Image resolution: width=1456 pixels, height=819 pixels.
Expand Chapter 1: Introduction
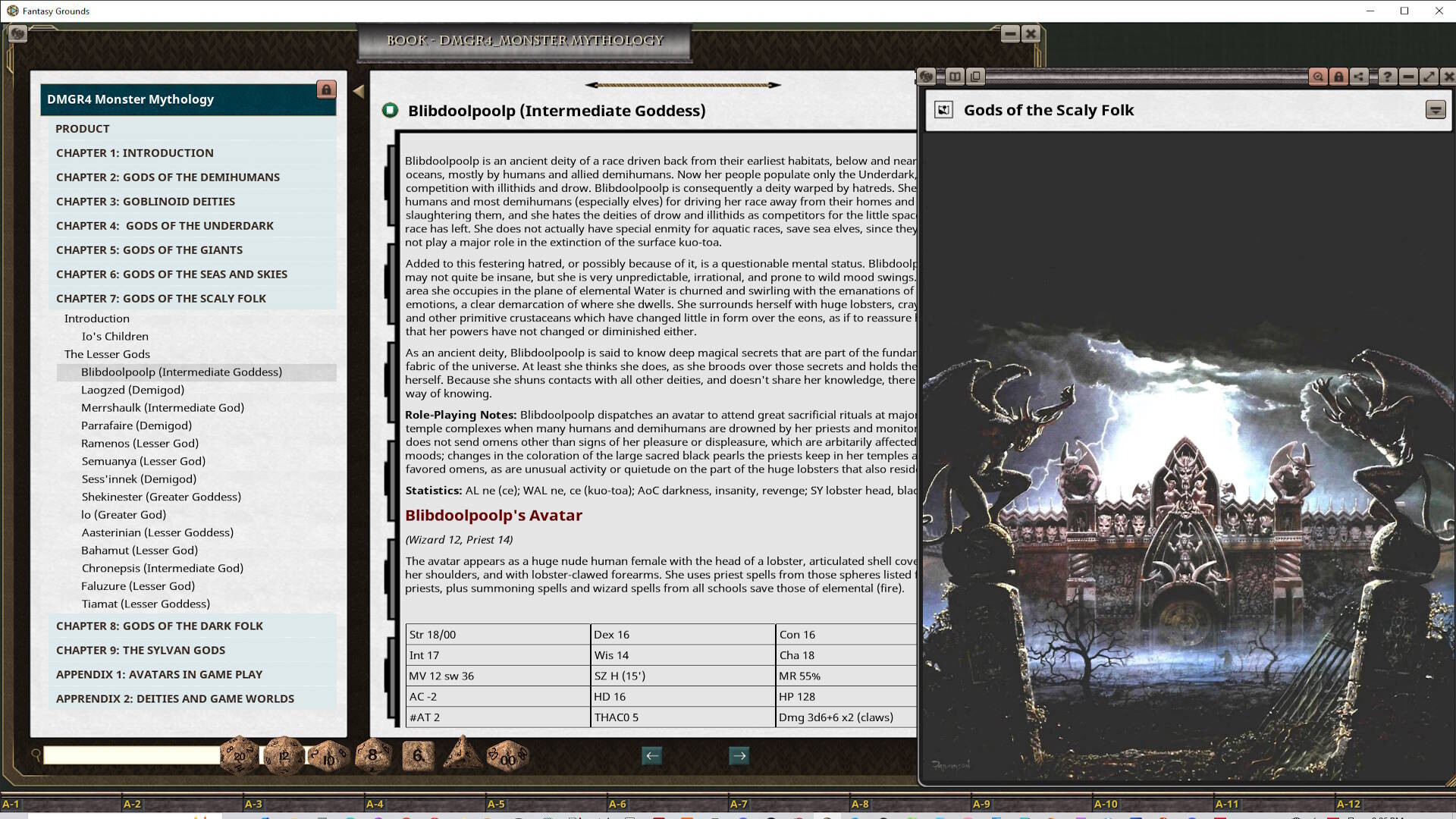tap(193, 153)
